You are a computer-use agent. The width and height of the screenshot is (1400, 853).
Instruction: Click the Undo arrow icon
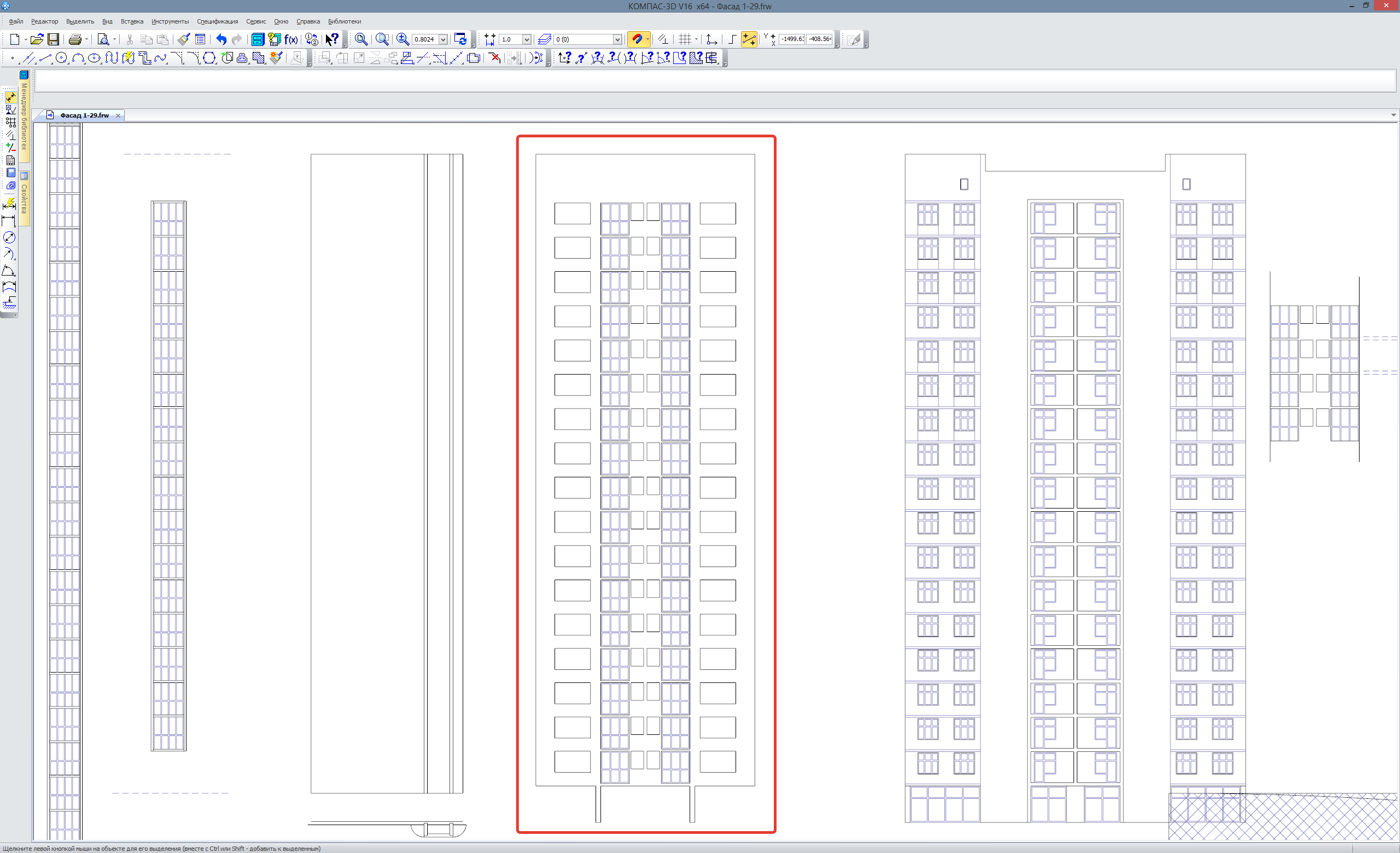(x=221, y=39)
